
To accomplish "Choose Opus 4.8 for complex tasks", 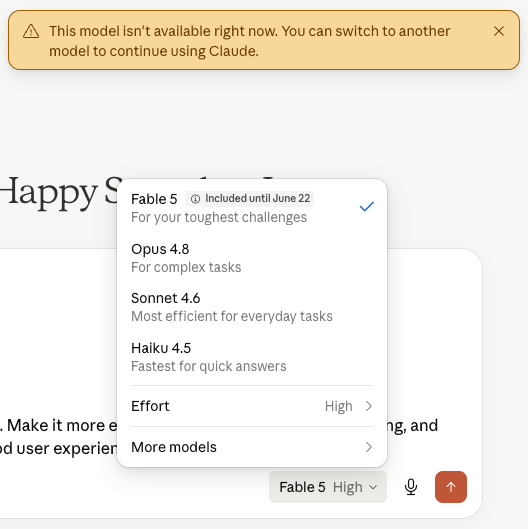I will pos(252,258).
